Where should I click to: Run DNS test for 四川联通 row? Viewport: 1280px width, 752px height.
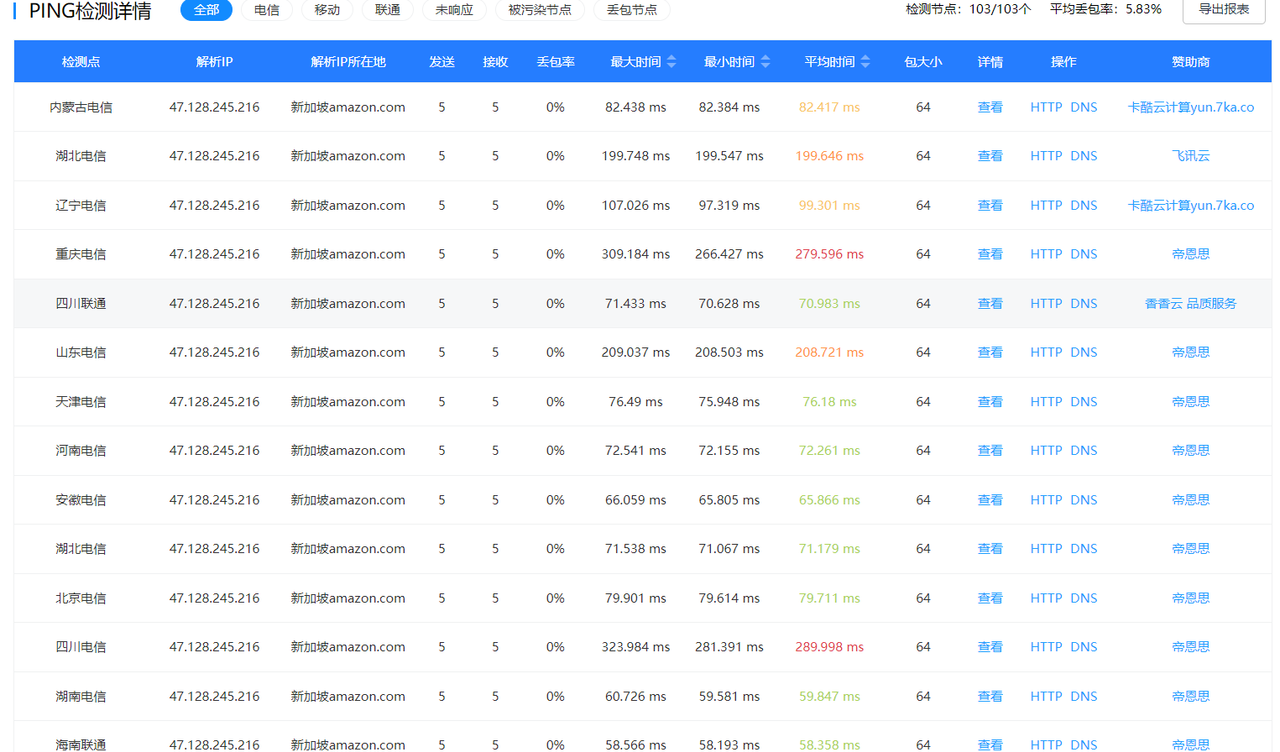coord(1084,303)
